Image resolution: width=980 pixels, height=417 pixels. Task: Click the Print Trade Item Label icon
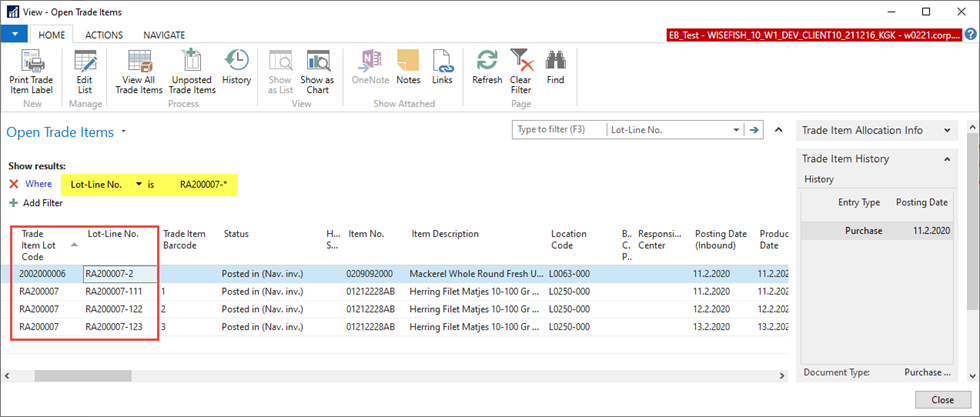pos(32,60)
